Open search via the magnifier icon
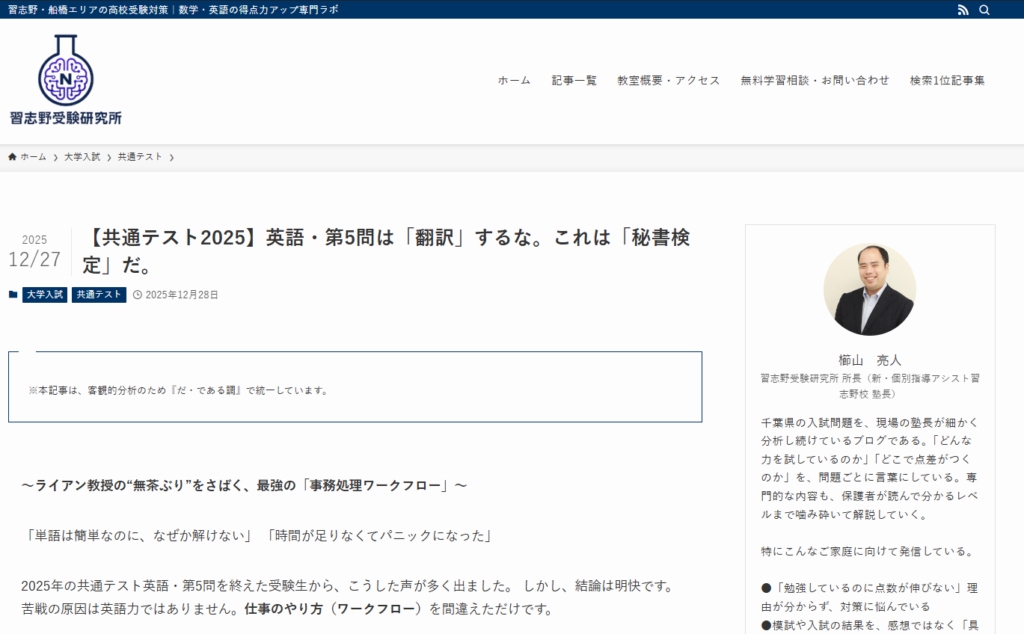 (x=985, y=10)
